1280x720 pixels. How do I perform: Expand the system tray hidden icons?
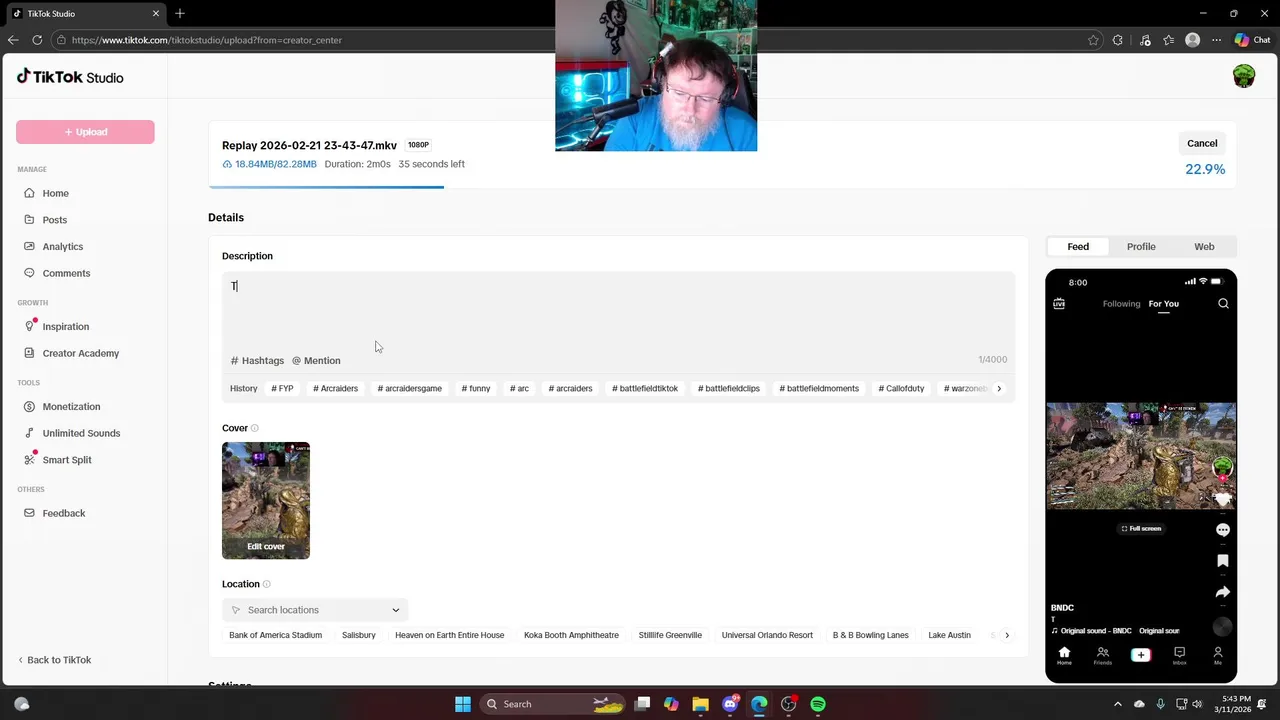click(1118, 704)
